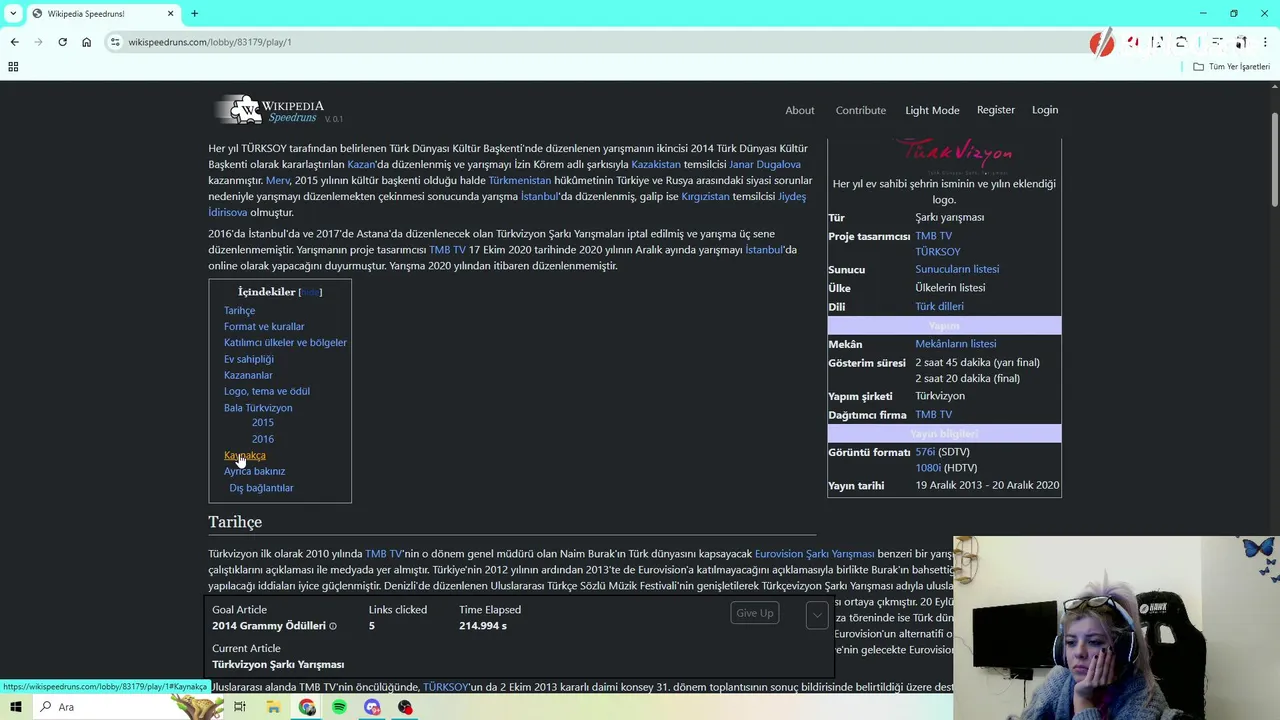Click the red slashed-circle extension icon
1280x720 pixels.
point(1102,43)
